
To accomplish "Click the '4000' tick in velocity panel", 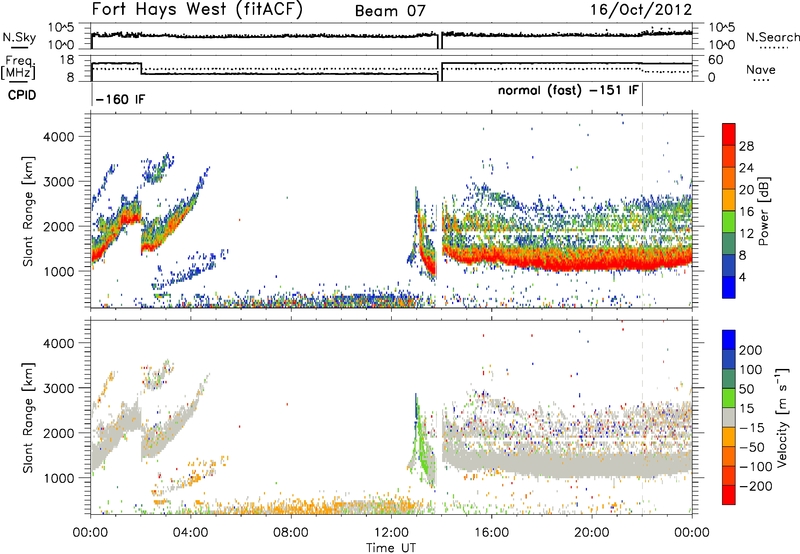I will click(x=58, y=343).
